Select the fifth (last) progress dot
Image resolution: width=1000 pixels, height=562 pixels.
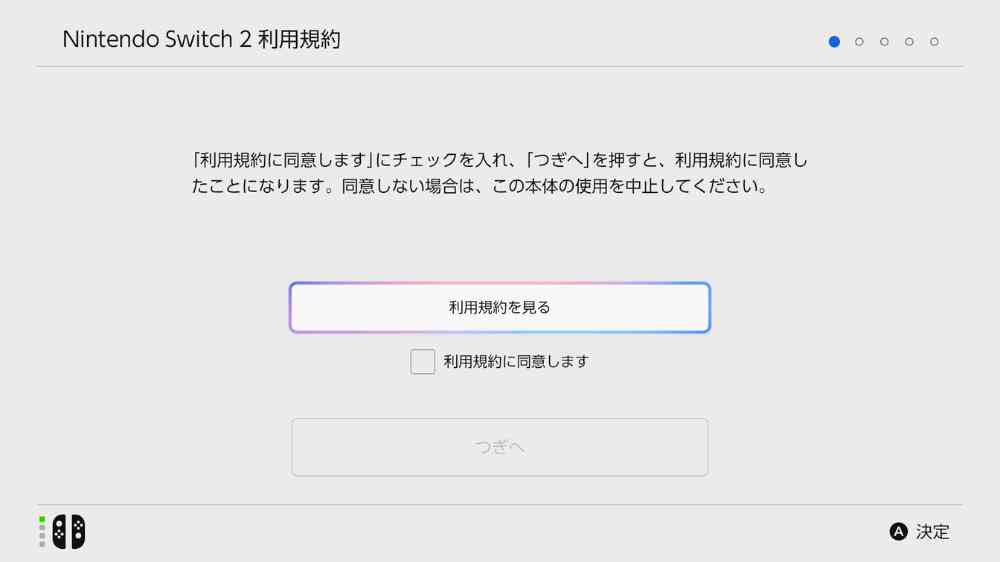tap(934, 42)
